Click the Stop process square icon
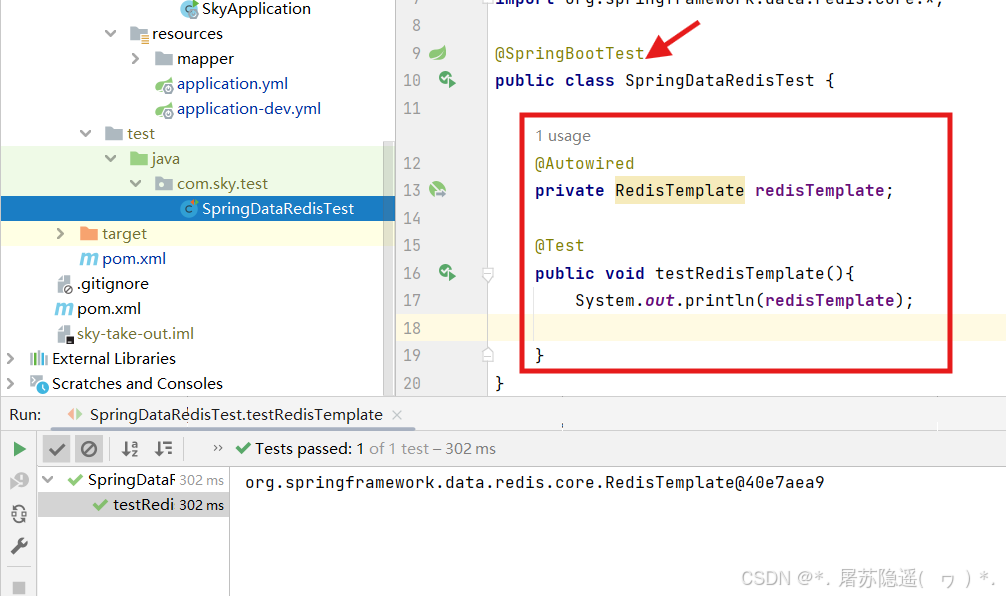Image resolution: width=1006 pixels, height=596 pixels. pyautogui.click(x=19, y=588)
